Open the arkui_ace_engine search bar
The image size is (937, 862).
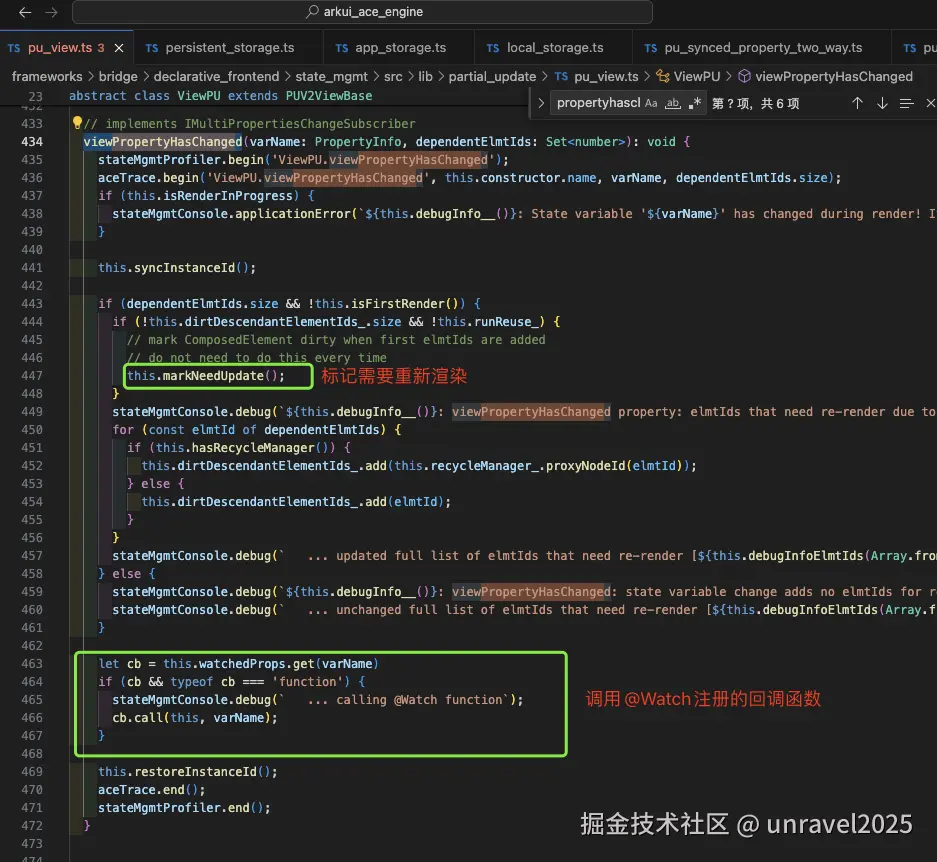[x=362, y=12]
